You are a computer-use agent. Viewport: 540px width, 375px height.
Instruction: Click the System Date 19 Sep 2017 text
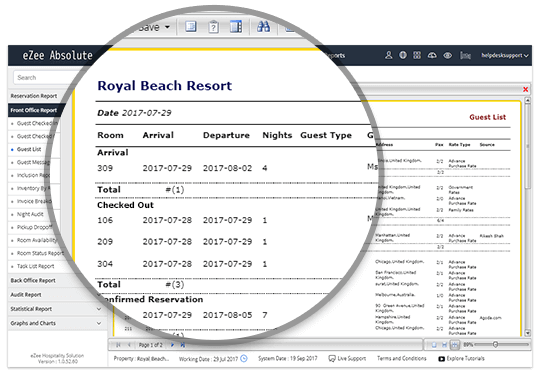(x=288, y=358)
